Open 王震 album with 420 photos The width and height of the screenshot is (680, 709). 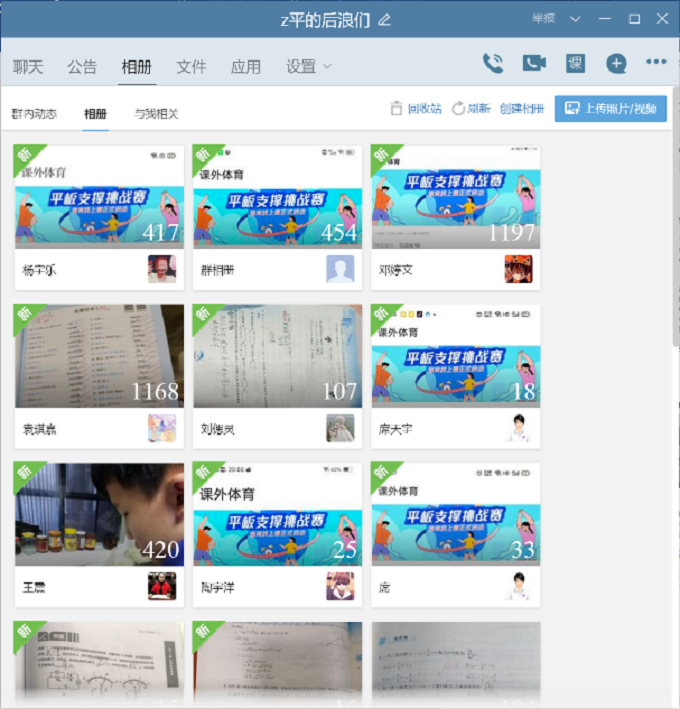pos(99,515)
